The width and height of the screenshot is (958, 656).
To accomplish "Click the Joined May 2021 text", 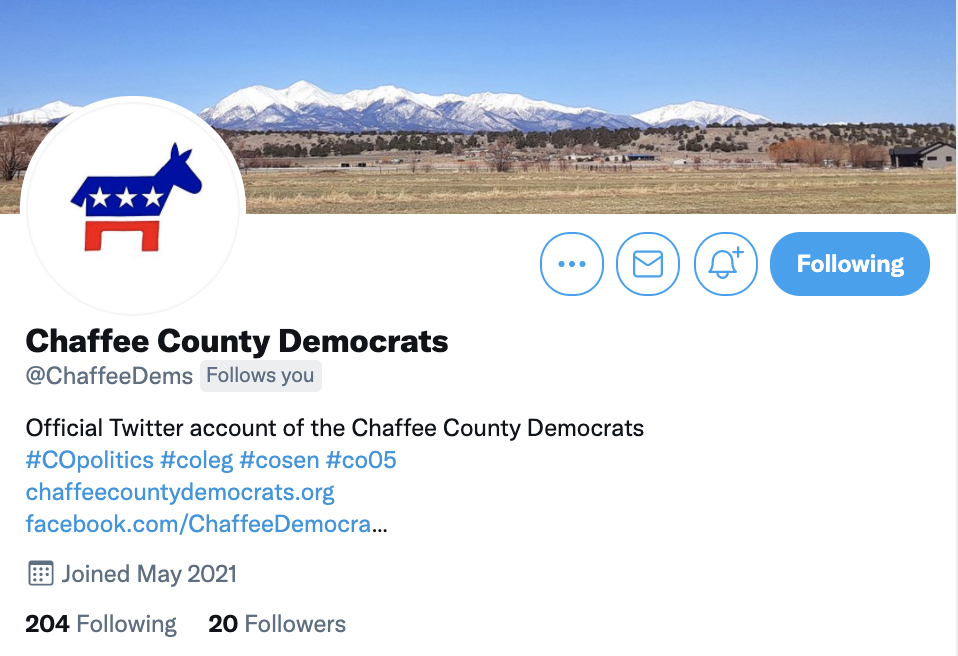I will 149,574.
